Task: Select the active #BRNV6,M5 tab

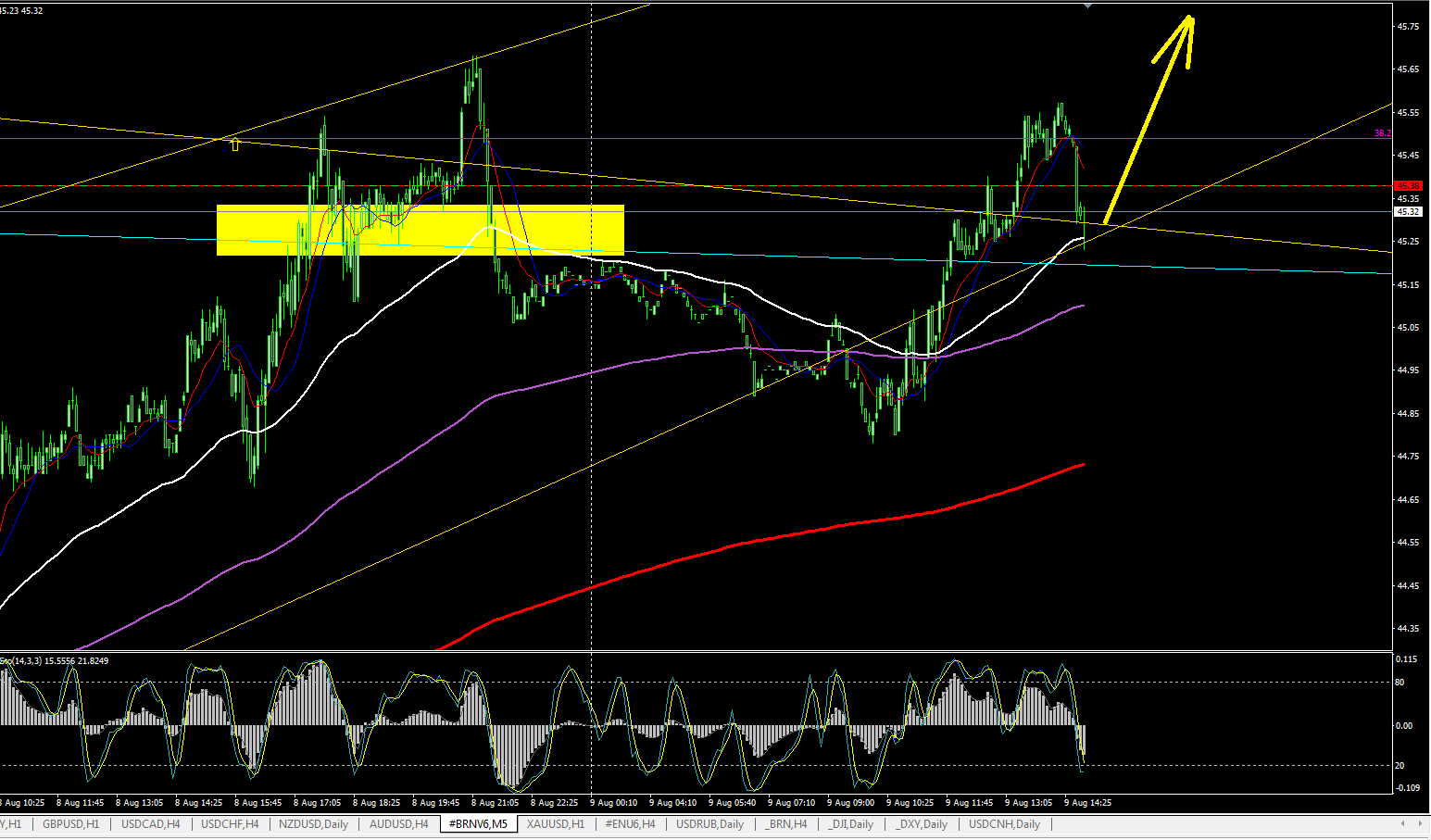Action: coord(478,824)
